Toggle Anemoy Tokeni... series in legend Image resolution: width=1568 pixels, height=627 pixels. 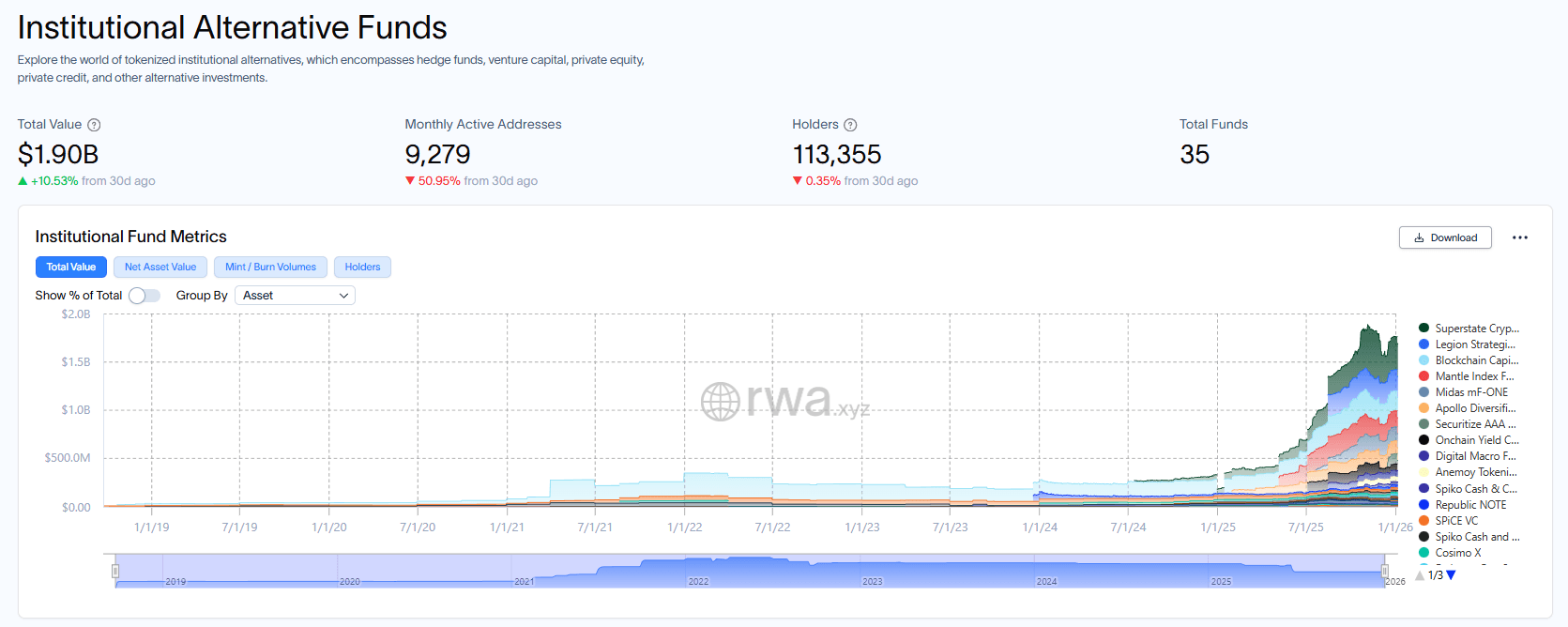[x=1468, y=472]
